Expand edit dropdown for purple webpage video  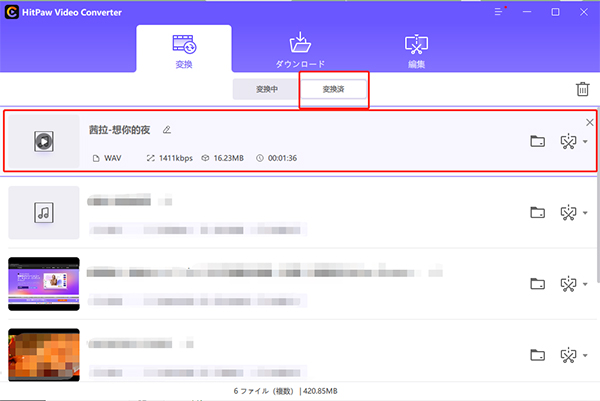click(x=585, y=284)
